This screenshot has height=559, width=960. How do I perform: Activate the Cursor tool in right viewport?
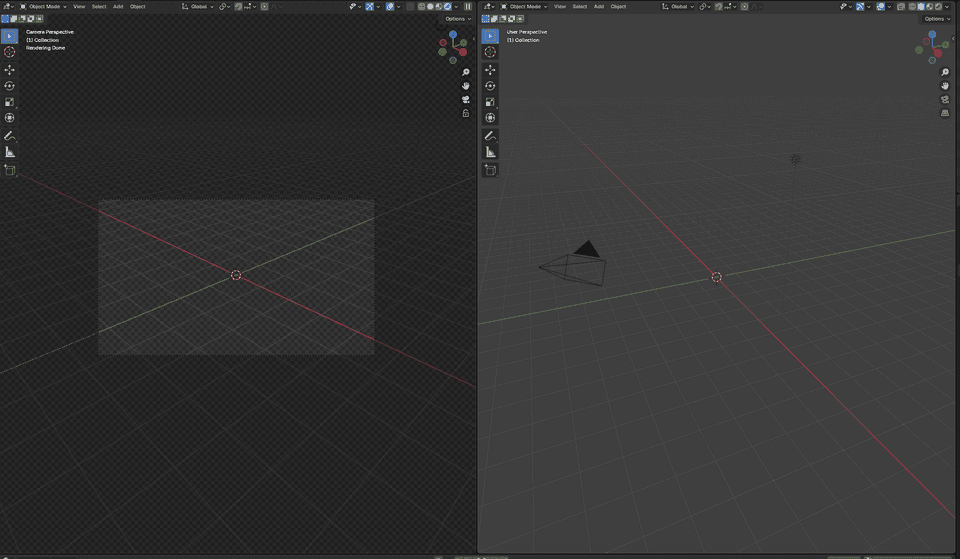click(490, 52)
